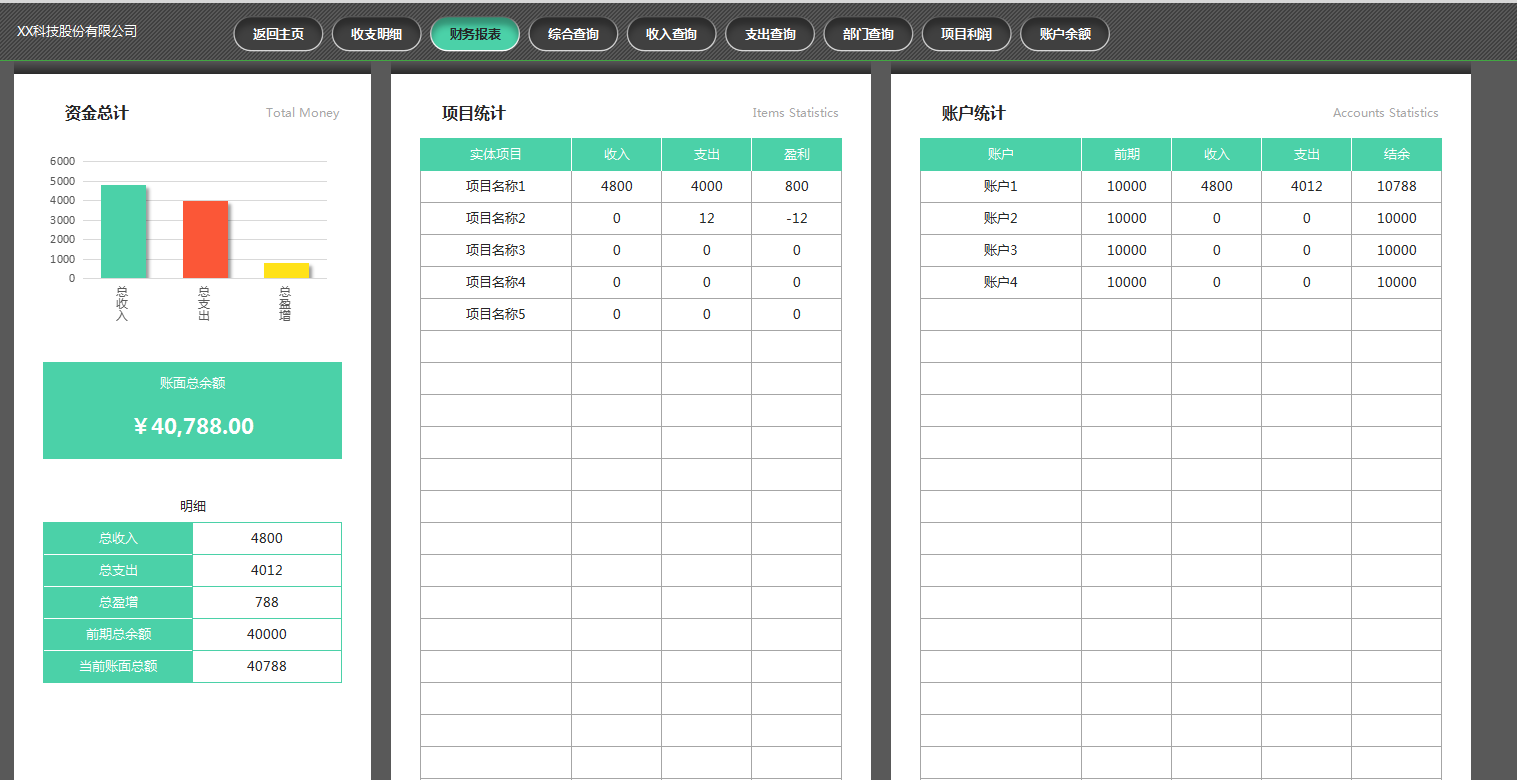The width and height of the screenshot is (1517, 780).
Task: Open the 收支明细 page
Action: (376, 34)
